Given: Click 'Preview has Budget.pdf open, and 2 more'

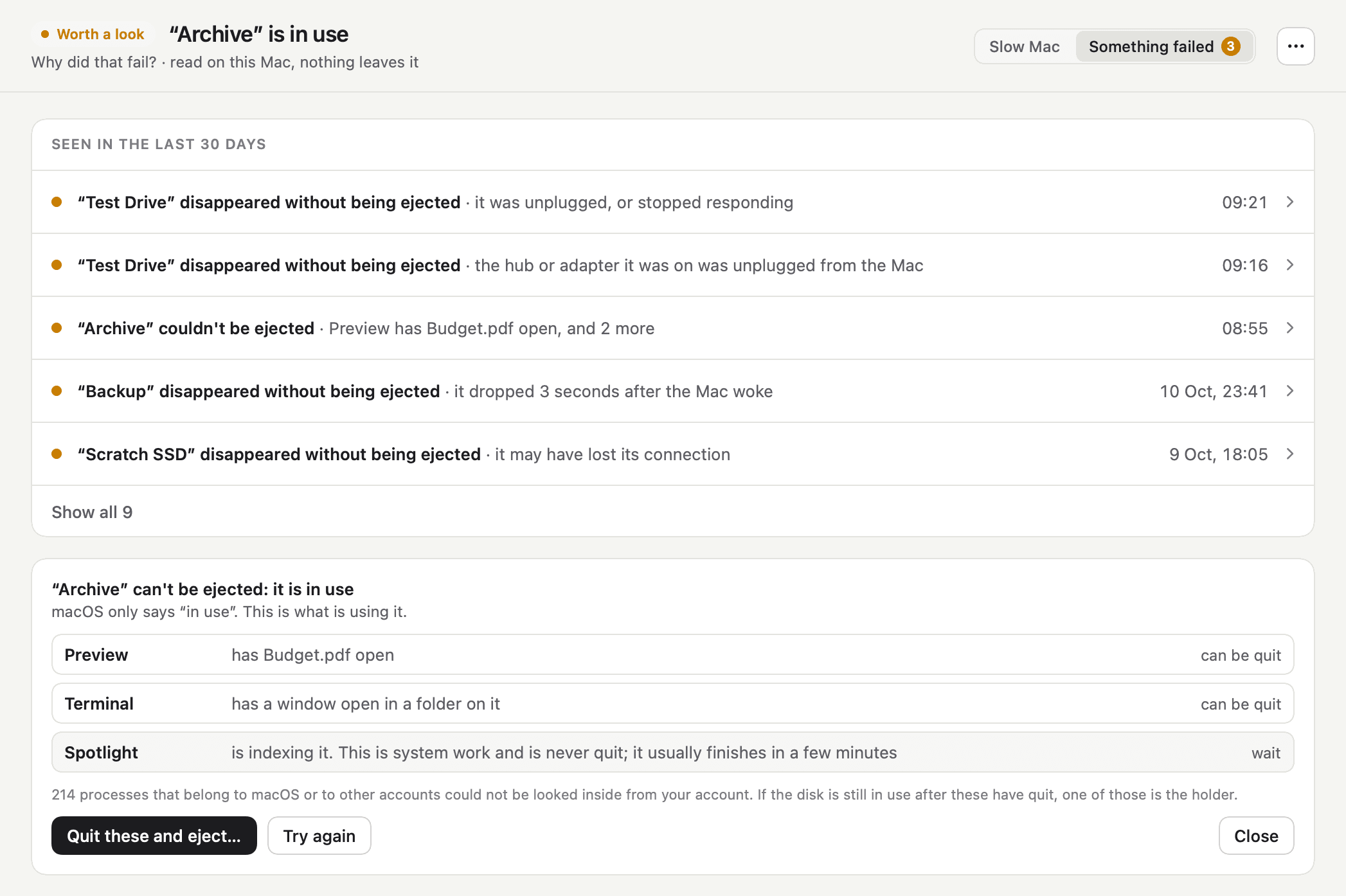Looking at the screenshot, I should coord(492,328).
